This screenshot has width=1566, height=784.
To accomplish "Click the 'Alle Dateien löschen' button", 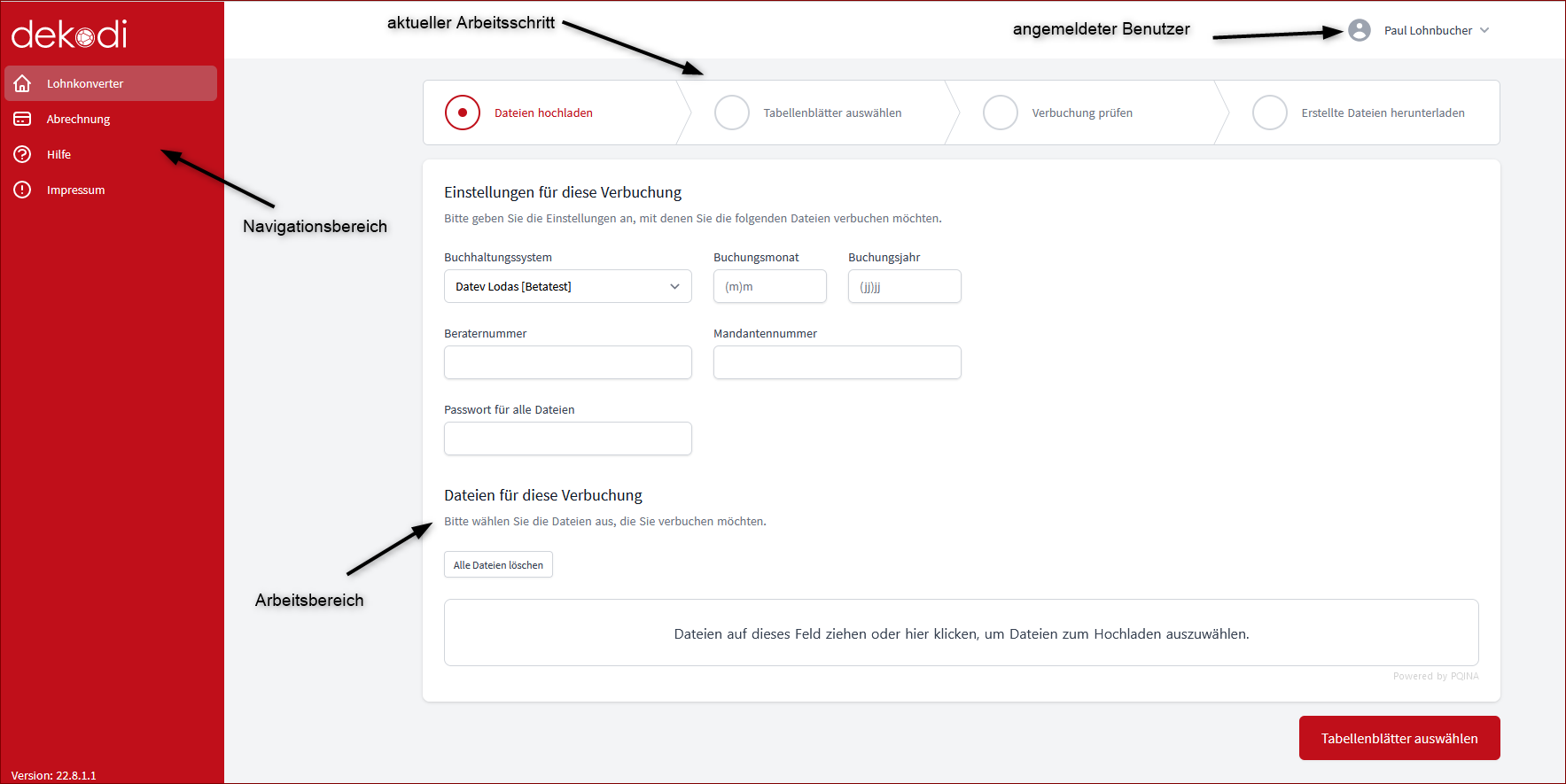I will tap(498, 565).
